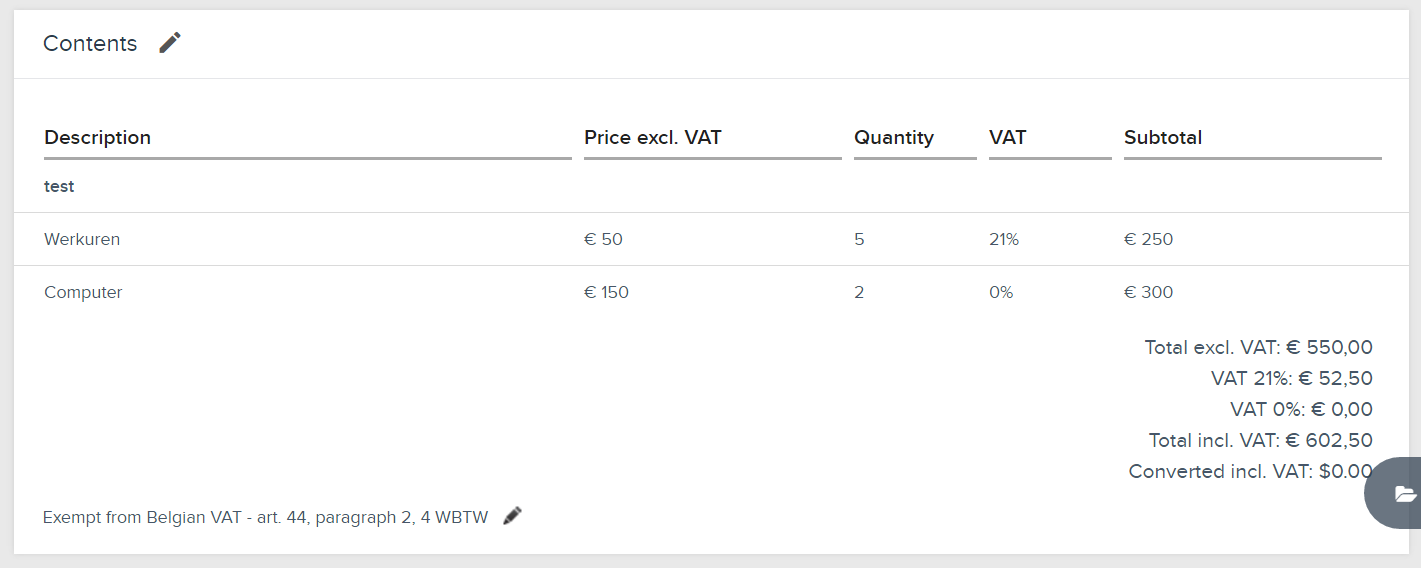This screenshot has height=568, width=1421.
Task: Click the test section title
Action: 59,186
